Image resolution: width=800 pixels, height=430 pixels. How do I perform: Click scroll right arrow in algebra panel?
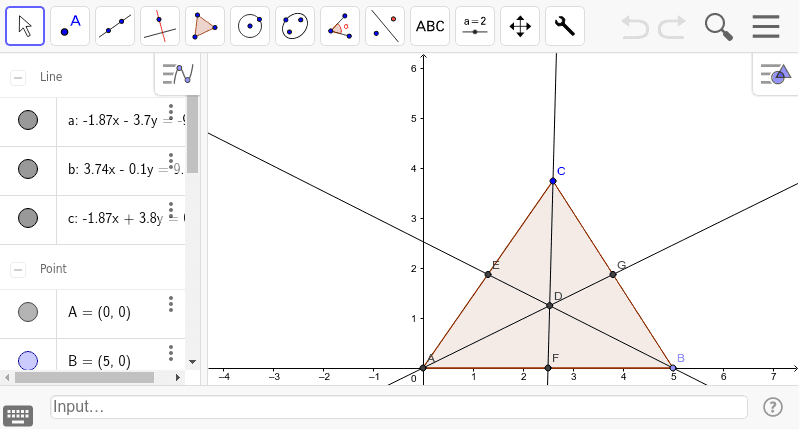(178, 377)
